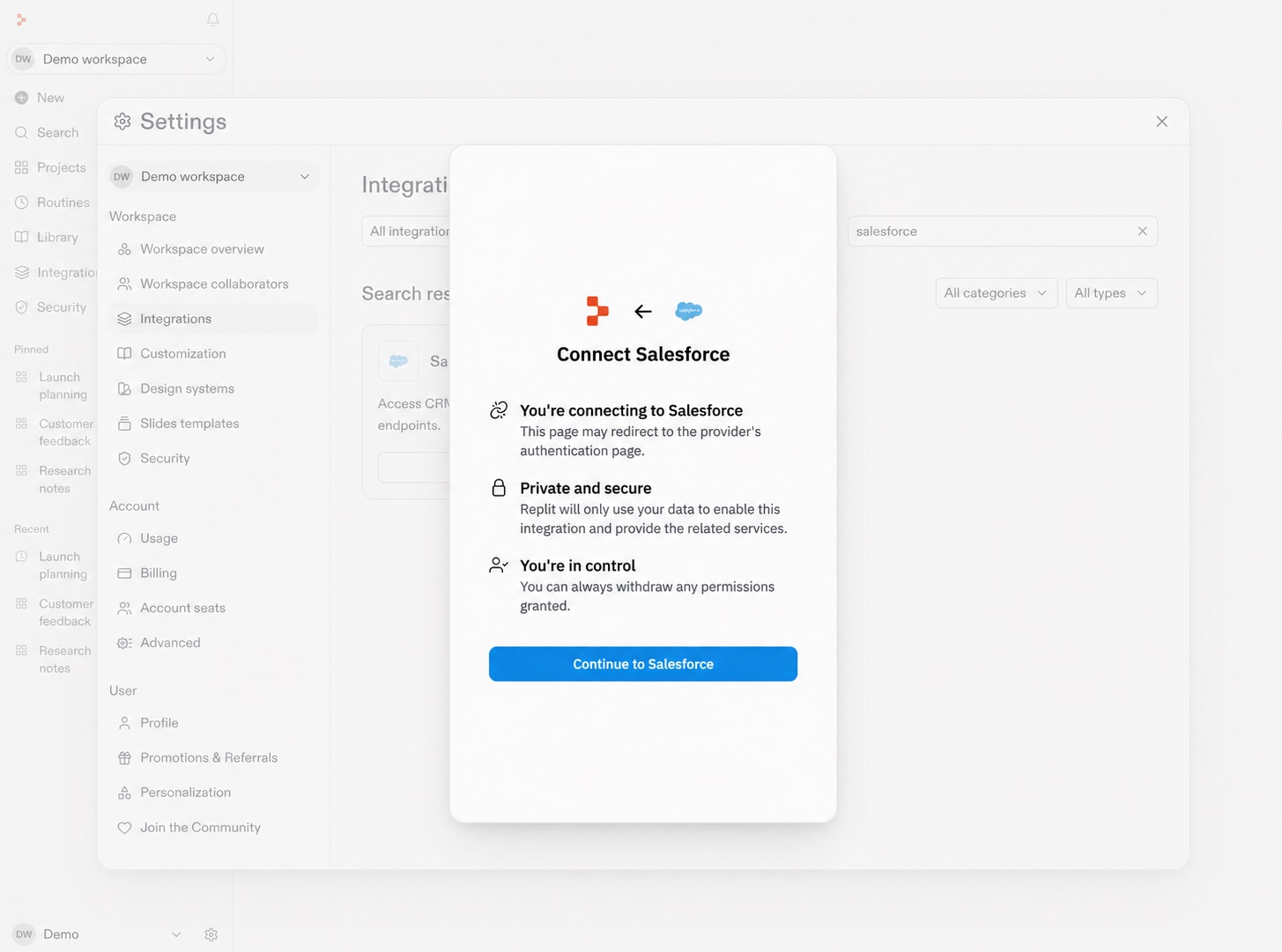Click Continue to Salesforce button
The height and width of the screenshot is (952, 1282).
[x=643, y=664]
